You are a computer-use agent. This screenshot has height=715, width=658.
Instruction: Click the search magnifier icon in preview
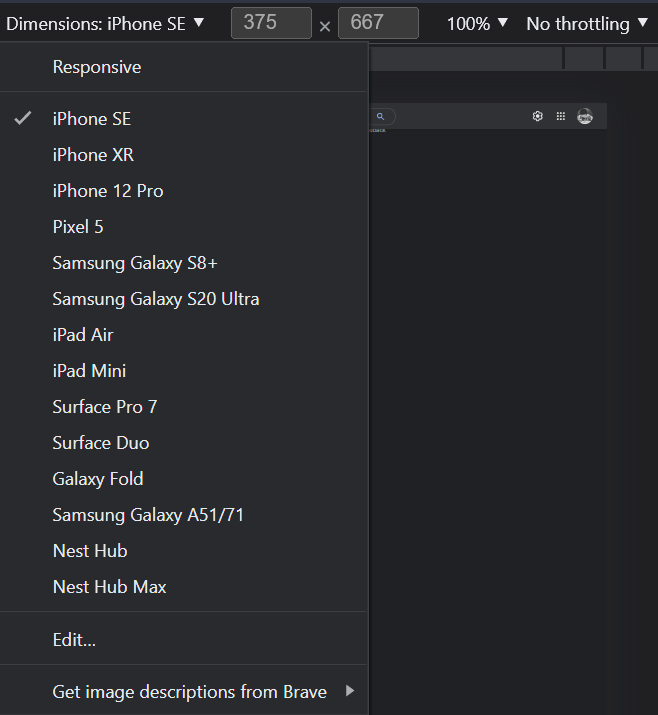tap(380, 117)
